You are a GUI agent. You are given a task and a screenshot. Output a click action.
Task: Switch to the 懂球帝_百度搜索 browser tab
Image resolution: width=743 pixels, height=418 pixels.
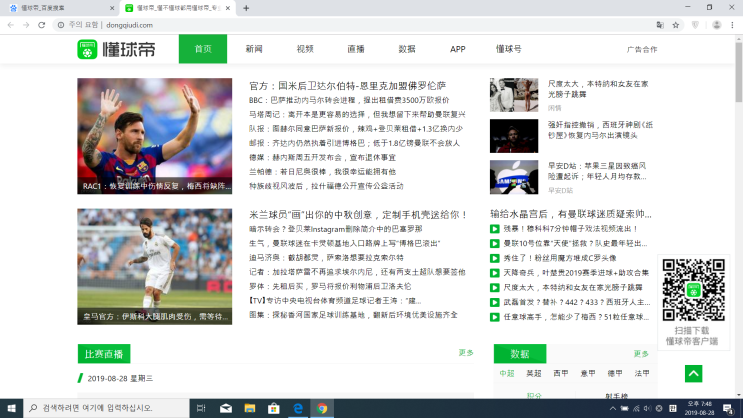62,8
